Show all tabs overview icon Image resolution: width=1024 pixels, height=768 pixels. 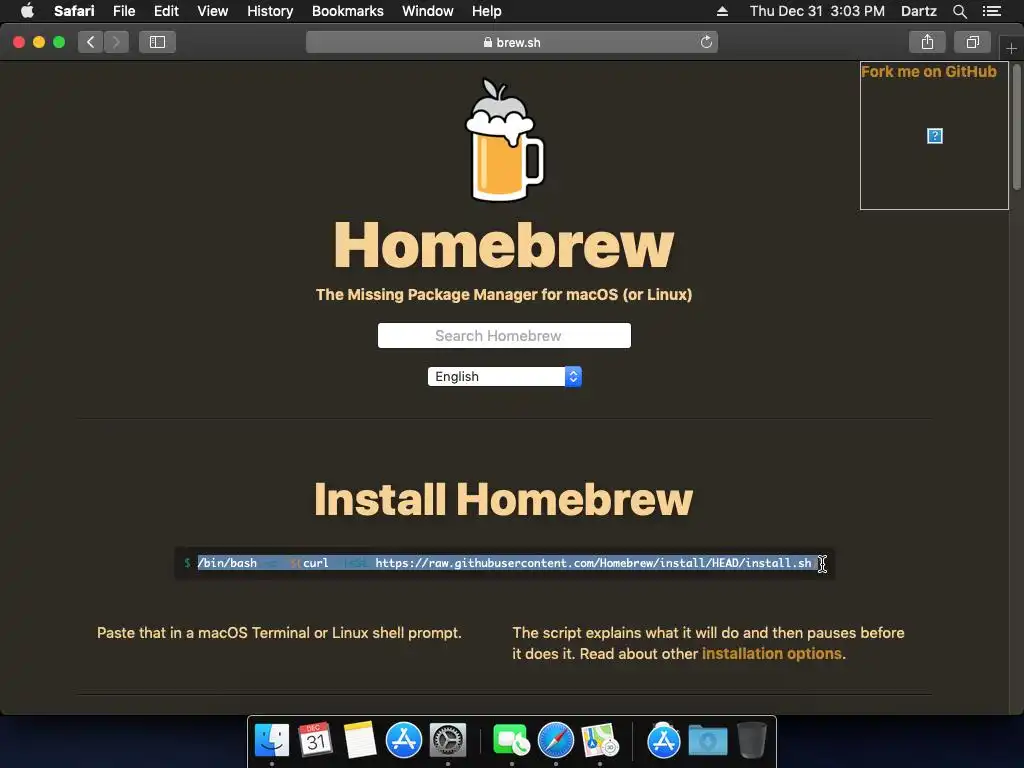[972, 42]
